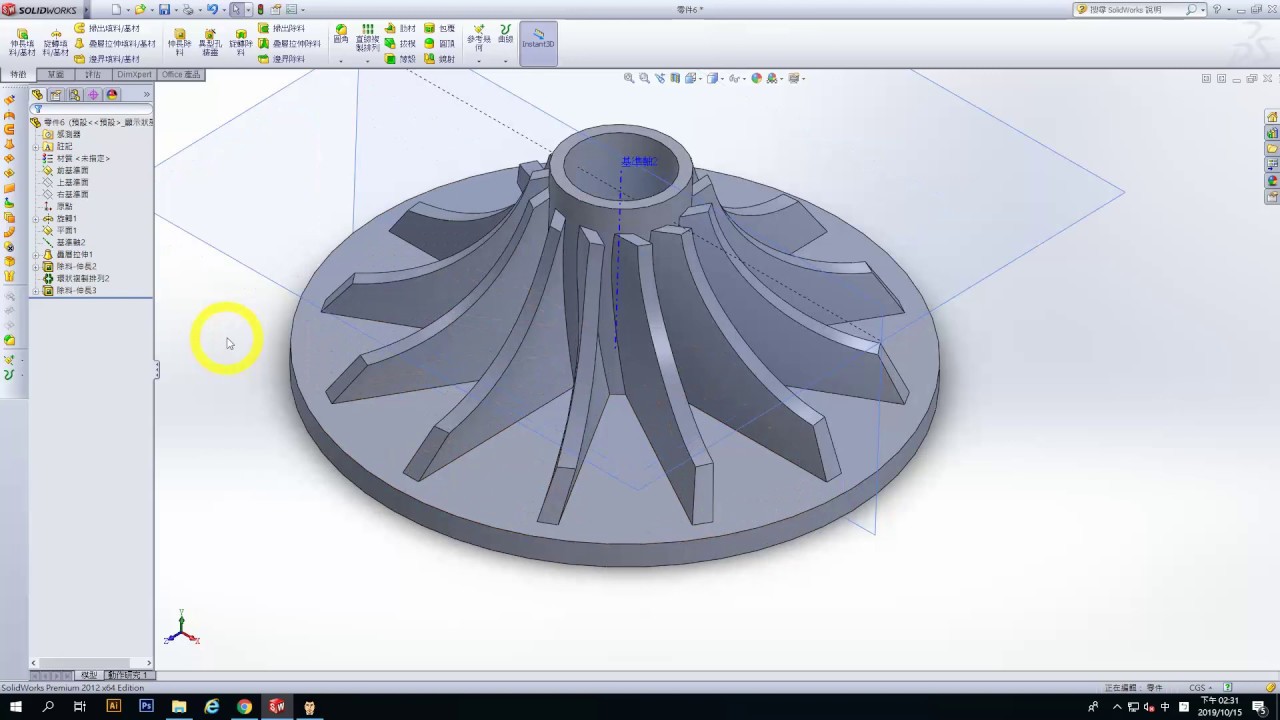This screenshot has width=1280, height=720.
Task: Select the 肋材 rib tool
Action: 400,29
